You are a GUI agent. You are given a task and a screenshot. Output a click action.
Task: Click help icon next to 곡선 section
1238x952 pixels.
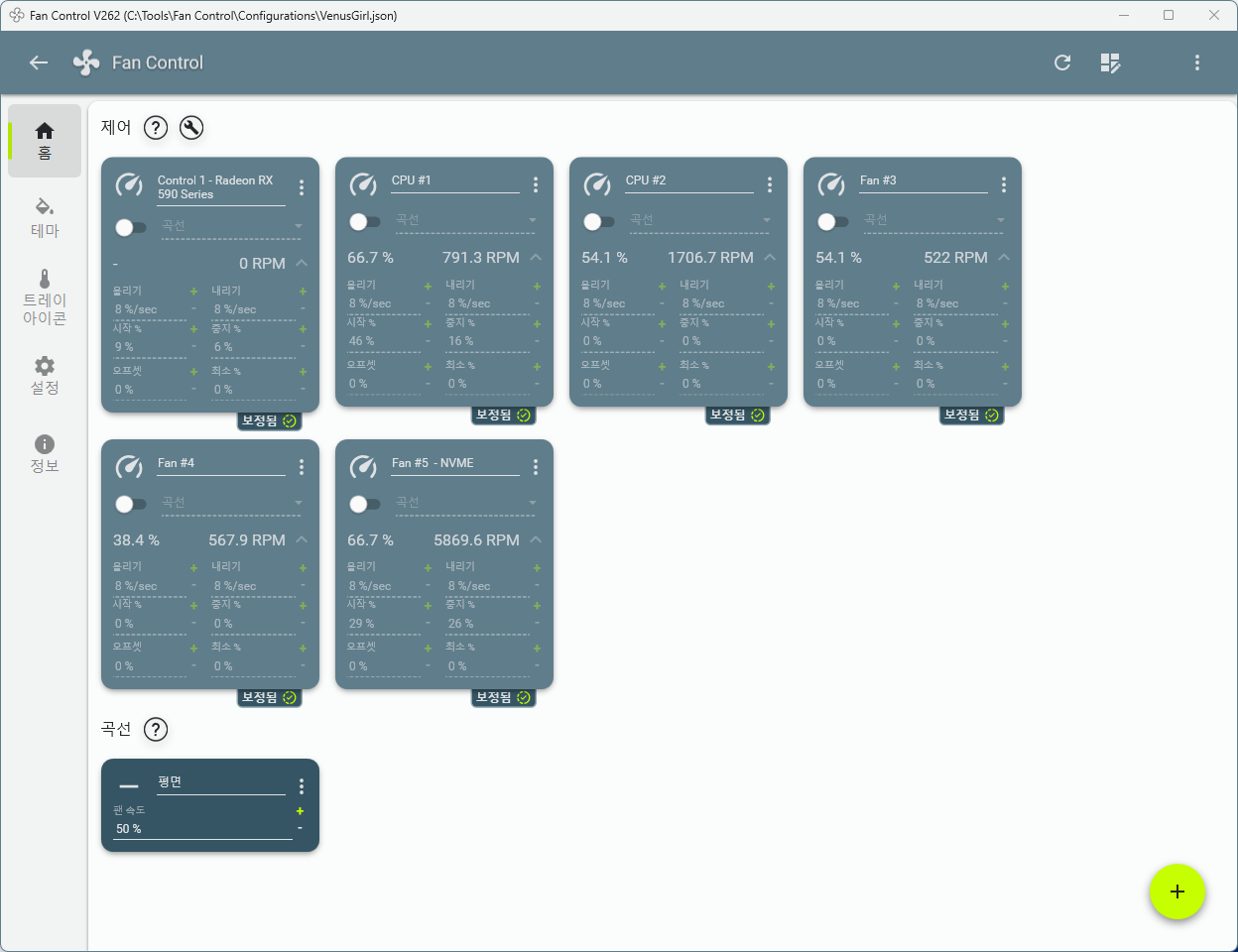pyautogui.click(x=156, y=729)
